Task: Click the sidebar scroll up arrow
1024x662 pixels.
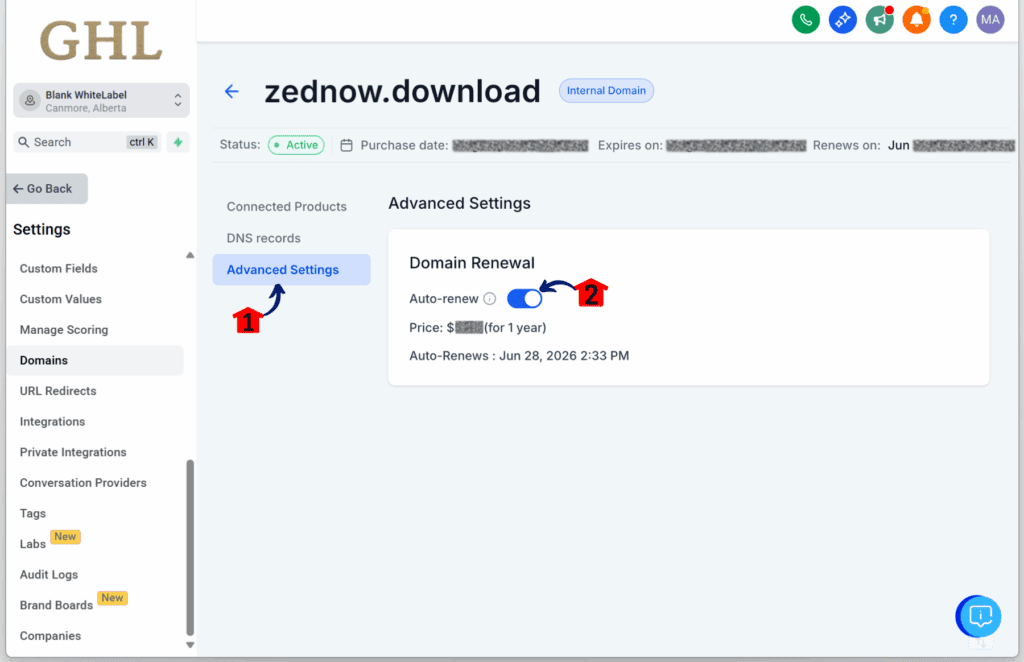Action: pos(190,255)
